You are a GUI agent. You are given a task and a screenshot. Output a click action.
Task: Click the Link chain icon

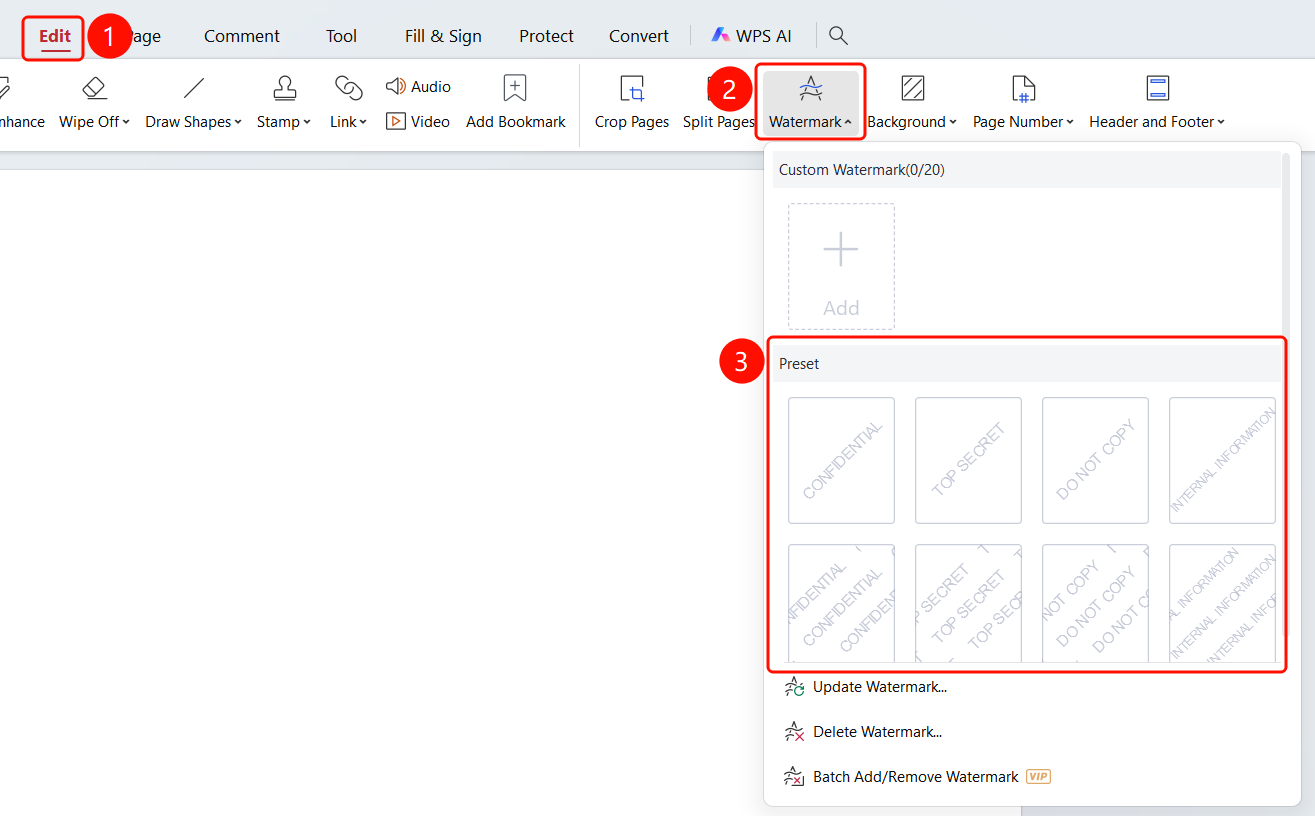click(349, 88)
